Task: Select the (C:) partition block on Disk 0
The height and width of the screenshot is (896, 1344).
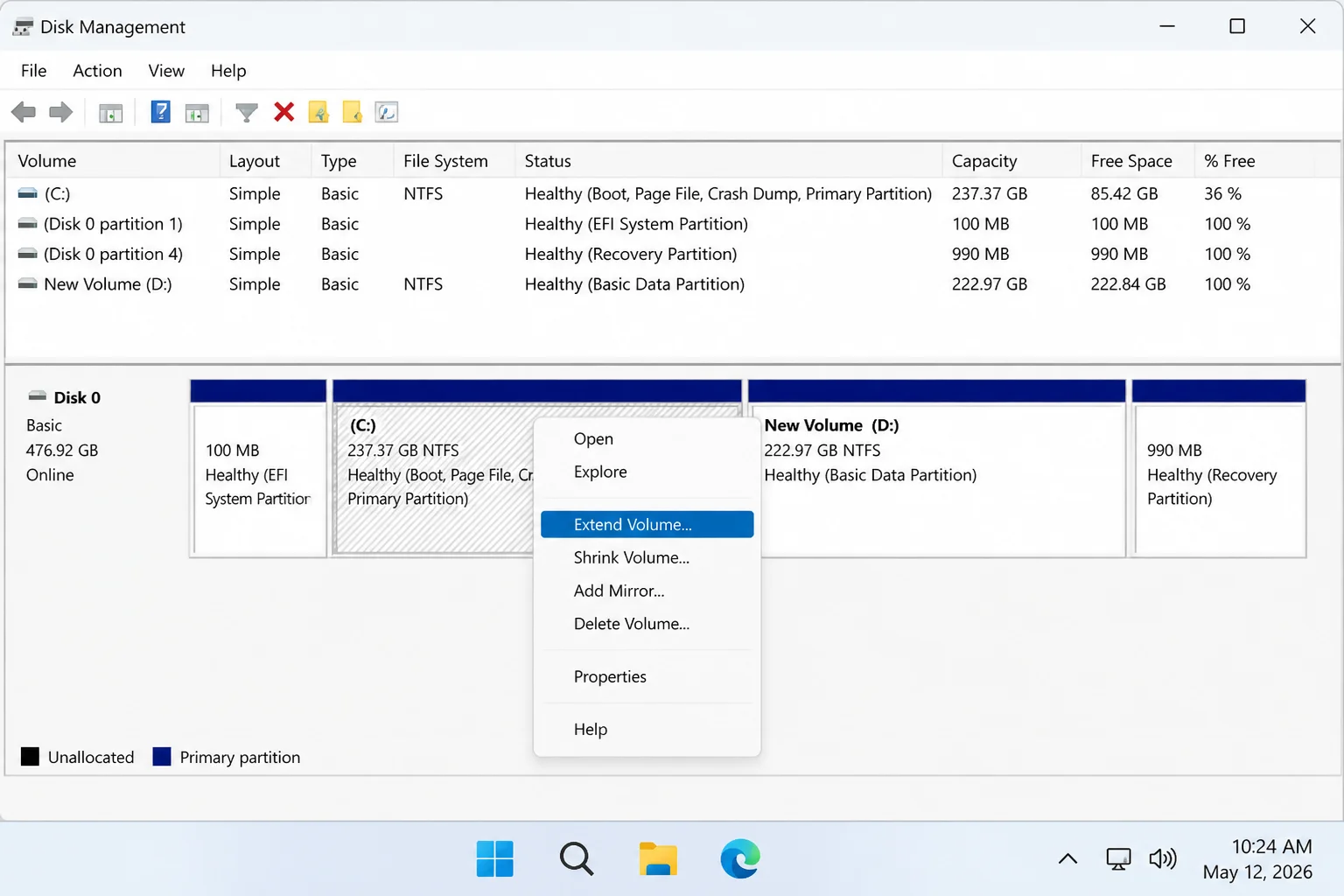Action: [434, 468]
